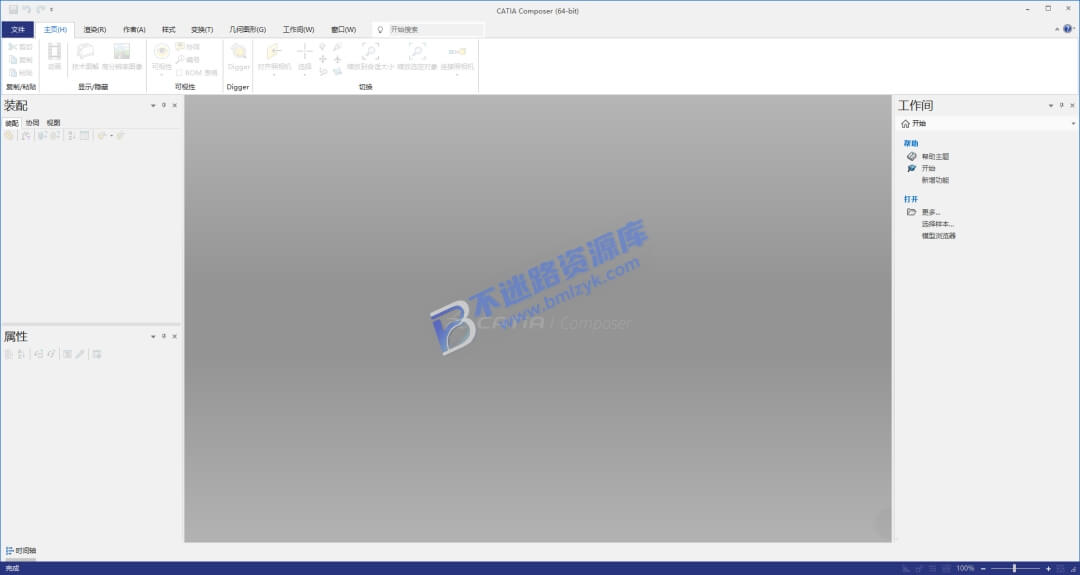Open the dropdown arrow in assembly panel toolbar
The height and width of the screenshot is (575, 1080).
[112, 136]
